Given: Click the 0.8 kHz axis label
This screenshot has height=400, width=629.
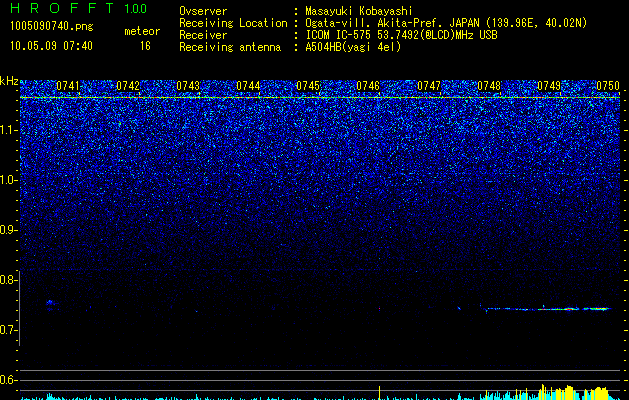Looking at the screenshot, I should coord(9,280).
